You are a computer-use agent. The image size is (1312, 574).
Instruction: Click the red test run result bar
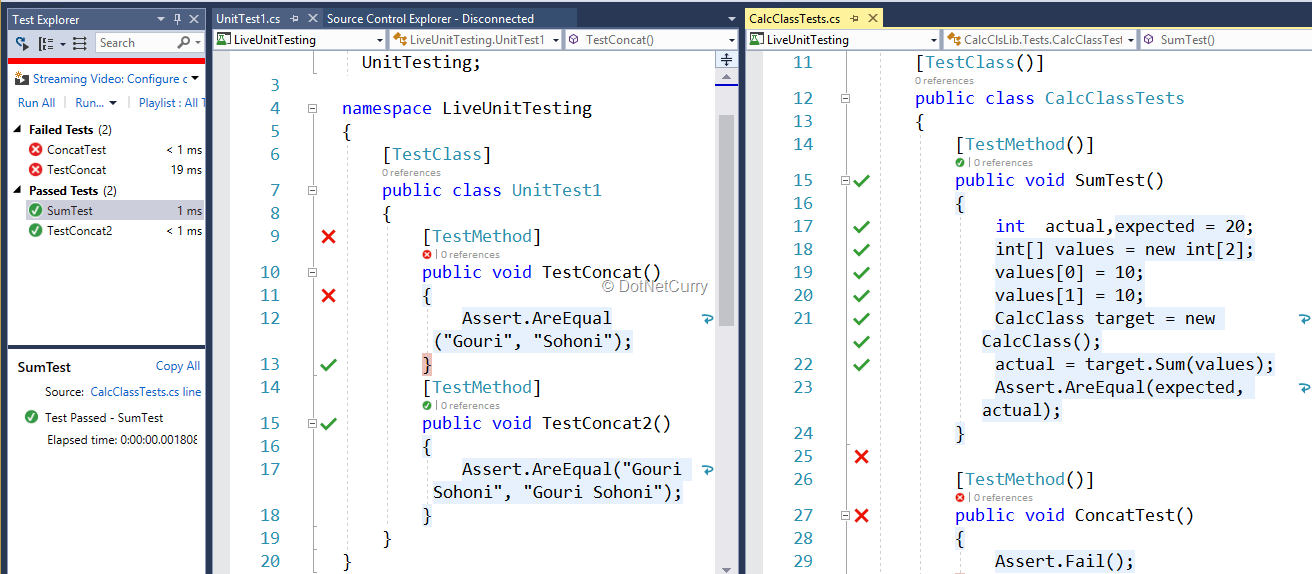(x=107, y=61)
